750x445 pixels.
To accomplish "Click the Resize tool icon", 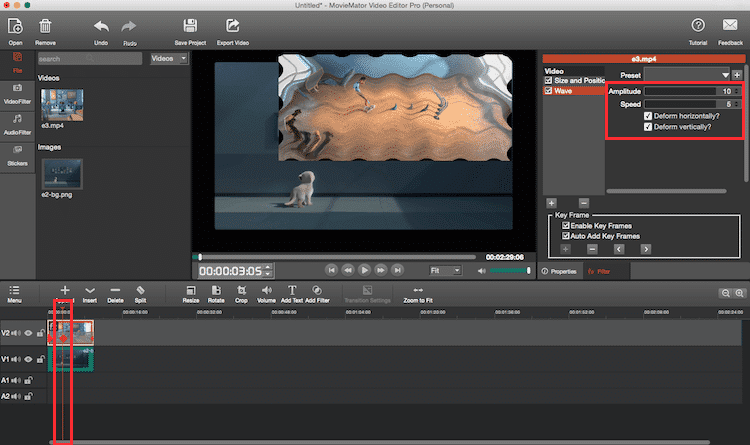I will 190,290.
